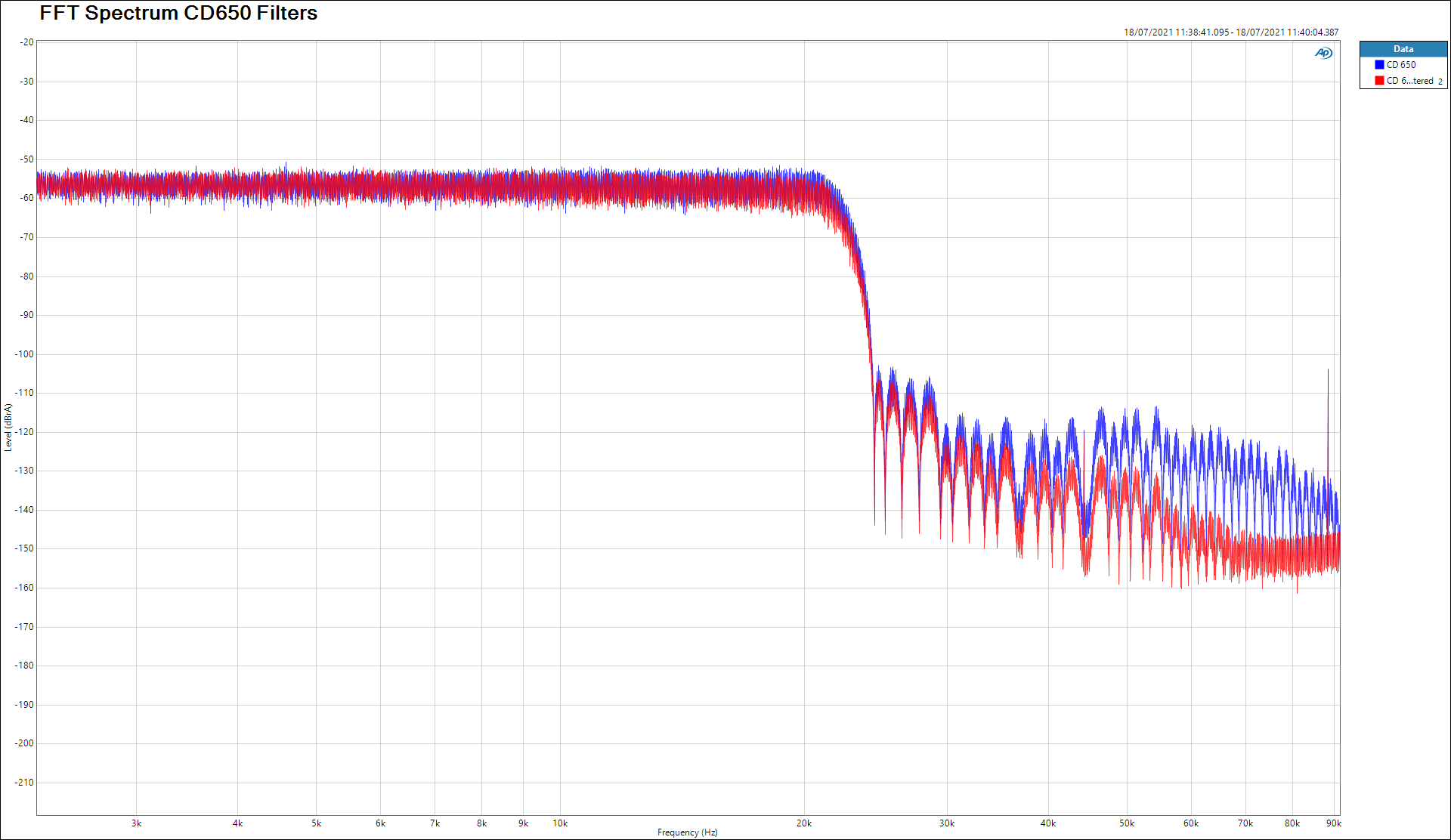Click the Frequency (Hz) axis label
Viewport: 1451px width, 840px height.
(x=687, y=832)
